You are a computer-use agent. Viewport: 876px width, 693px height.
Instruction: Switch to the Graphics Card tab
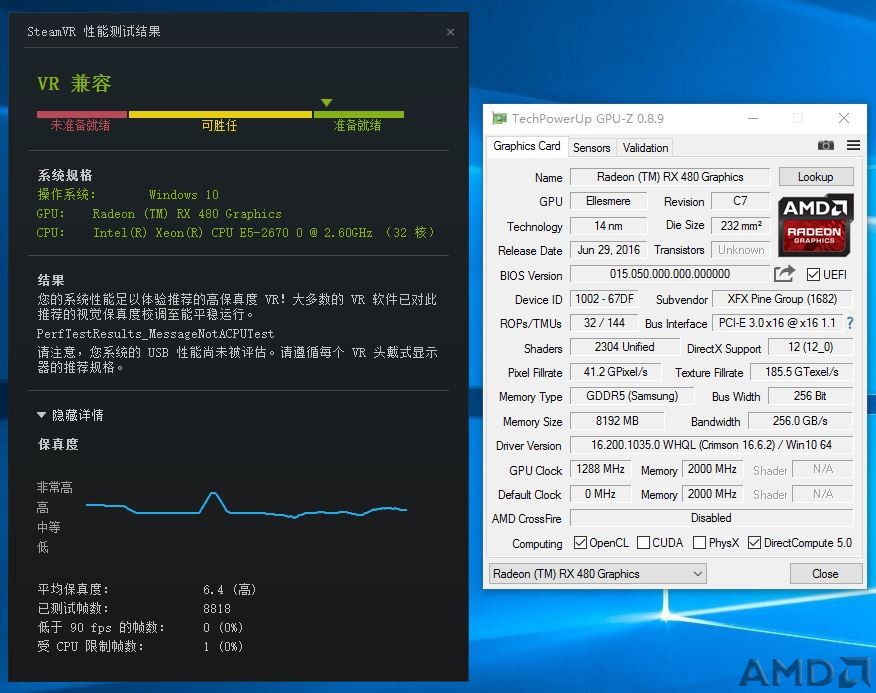coord(526,146)
